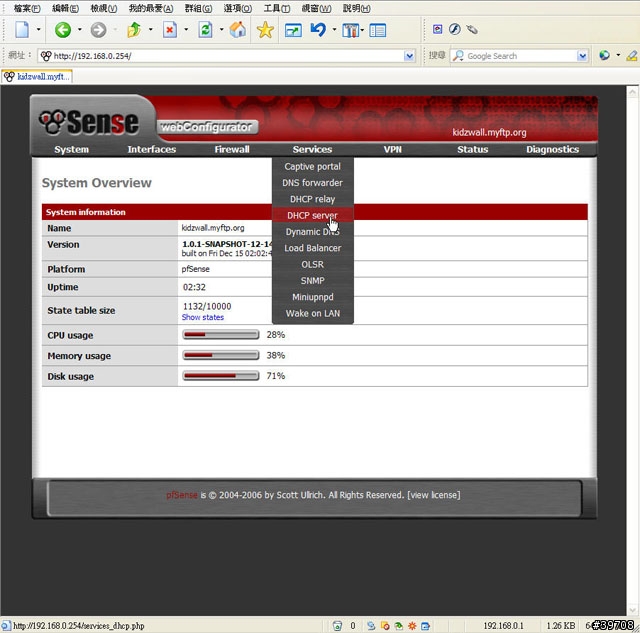Click the pop-up blocker icon in the status bar

click(x=384, y=626)
